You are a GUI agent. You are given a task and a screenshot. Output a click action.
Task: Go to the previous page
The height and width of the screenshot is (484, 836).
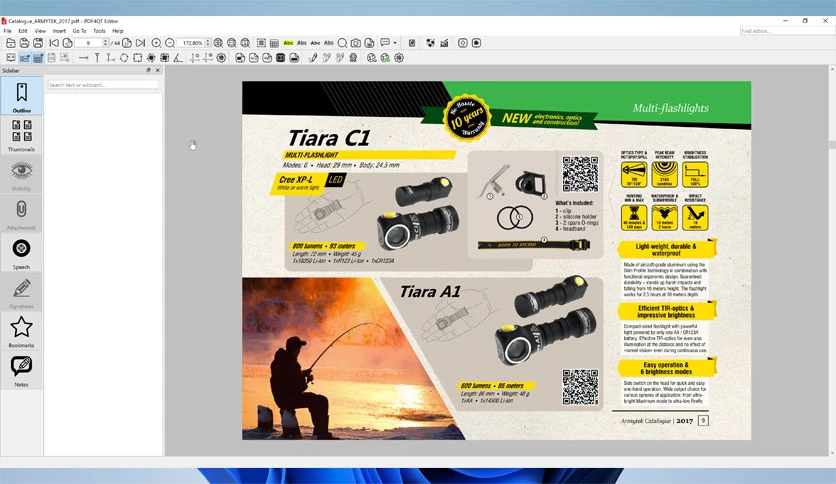click(x=68, y=43)
